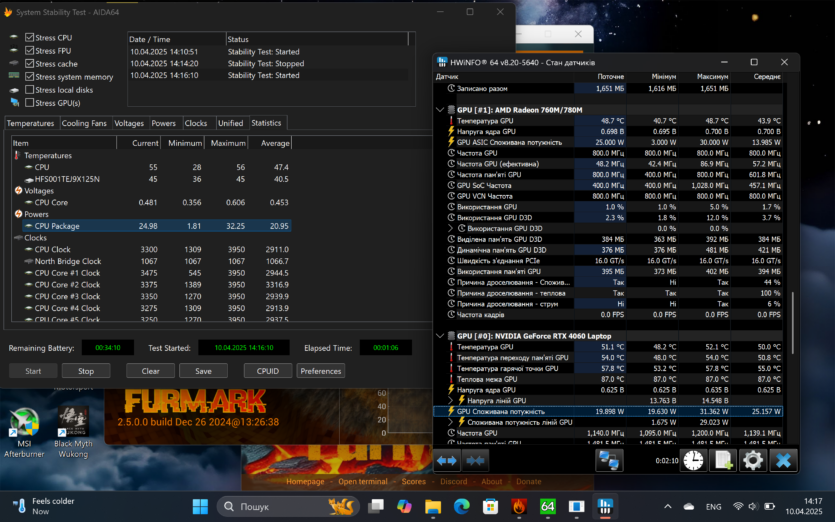
Task: Open Microsoft Store from the taskbar
Action: pos(490,507)
